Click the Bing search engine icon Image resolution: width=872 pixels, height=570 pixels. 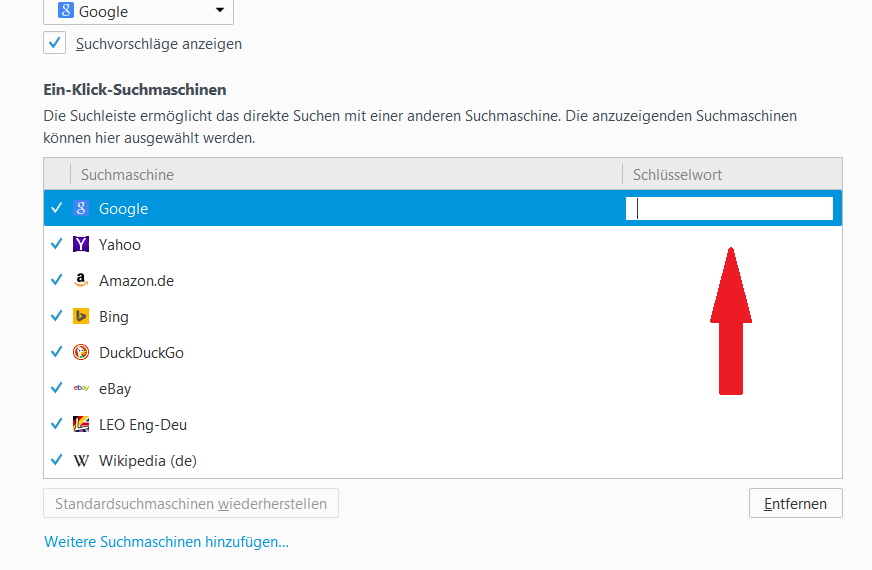[x=81, y=317]
